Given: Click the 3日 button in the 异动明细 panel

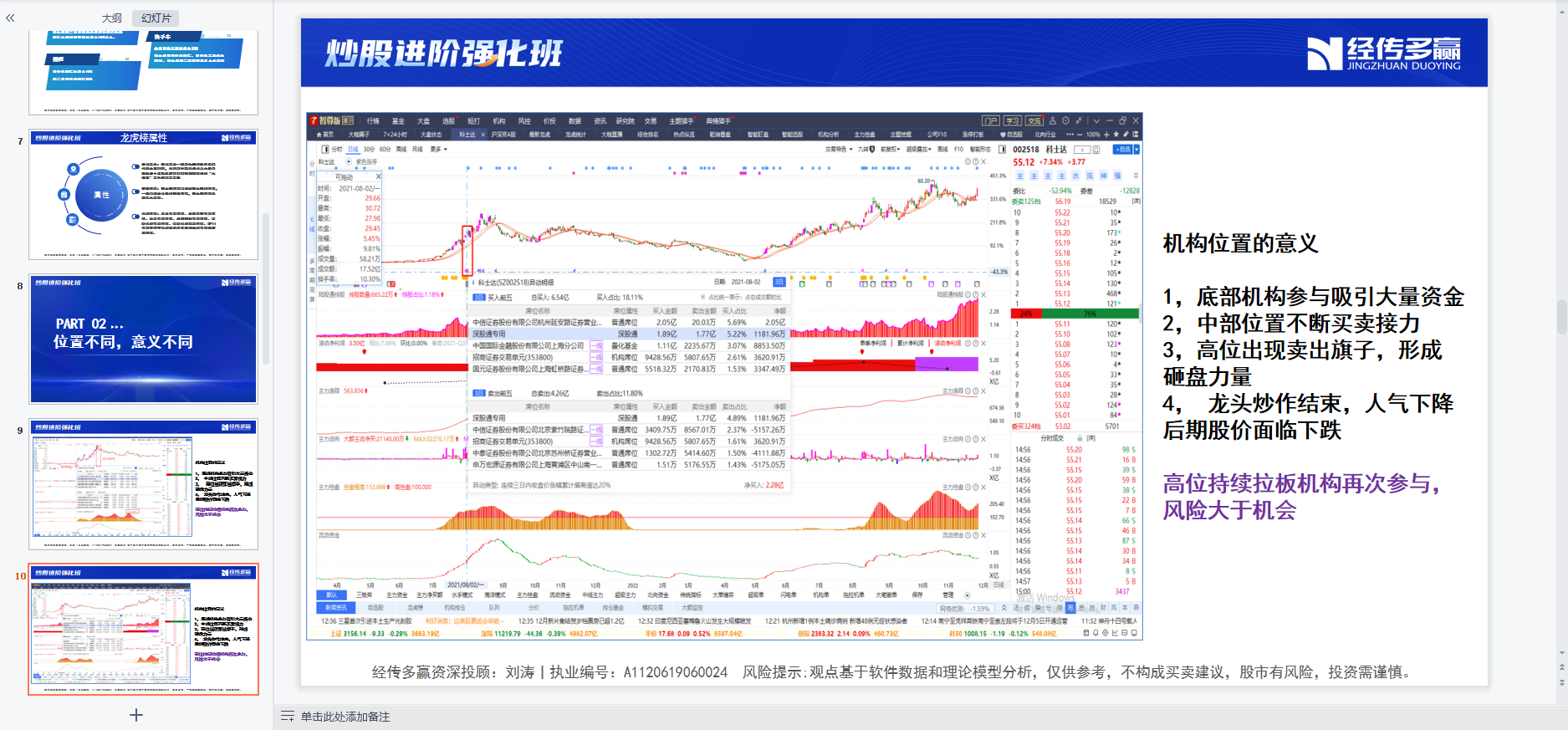Looking at the screenshot, I should [779, 282].
